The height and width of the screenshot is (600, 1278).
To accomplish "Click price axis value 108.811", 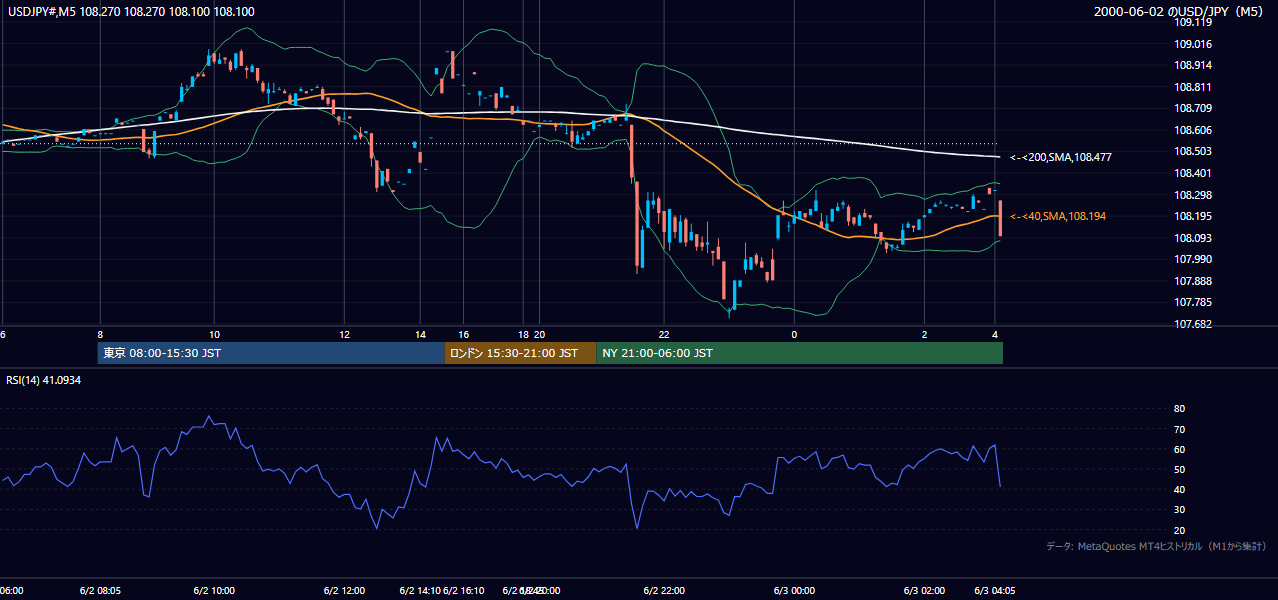I will [1193, 87].
